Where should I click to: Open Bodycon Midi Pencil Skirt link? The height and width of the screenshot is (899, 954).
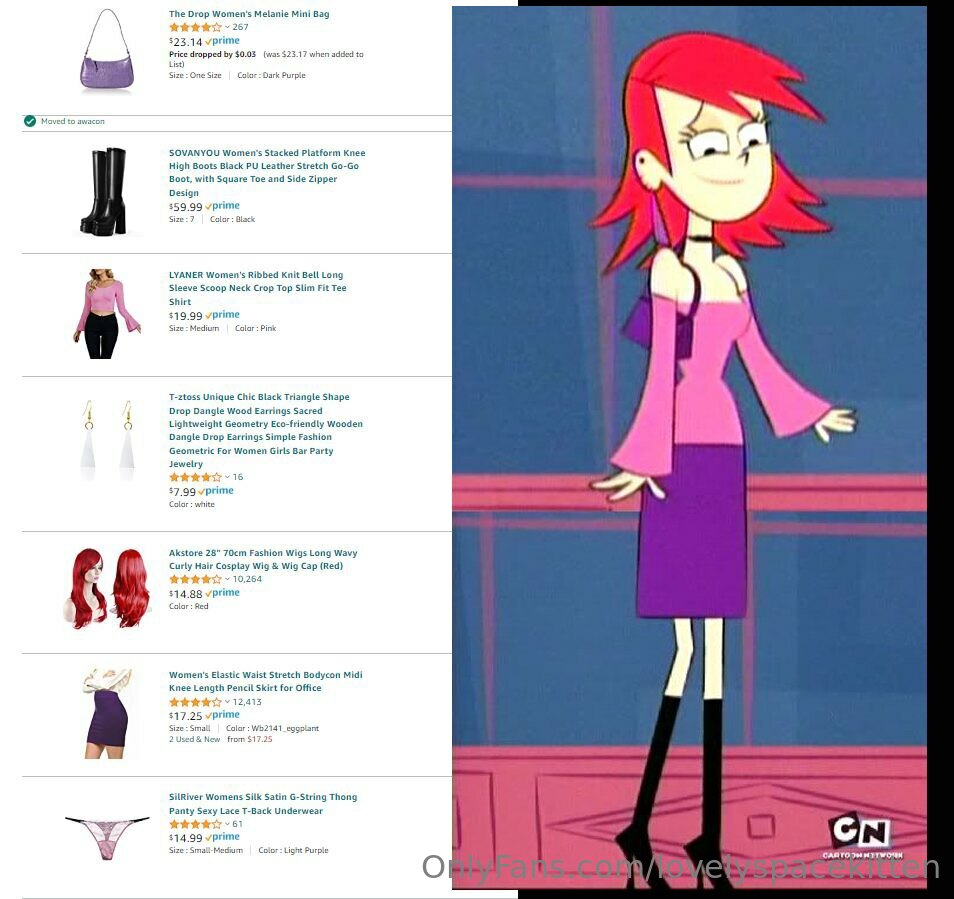click(265, 681)
